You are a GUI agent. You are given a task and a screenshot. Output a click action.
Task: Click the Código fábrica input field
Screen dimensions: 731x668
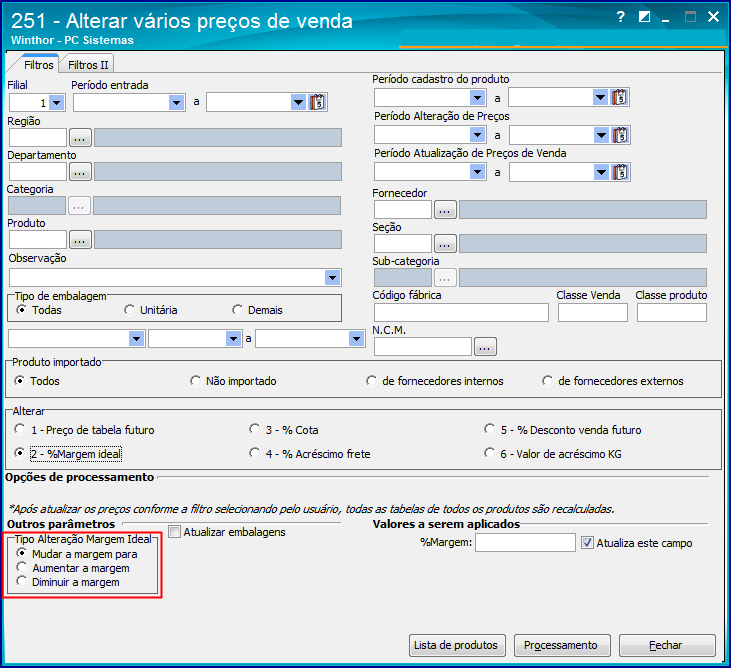click(x=461, y=312)
